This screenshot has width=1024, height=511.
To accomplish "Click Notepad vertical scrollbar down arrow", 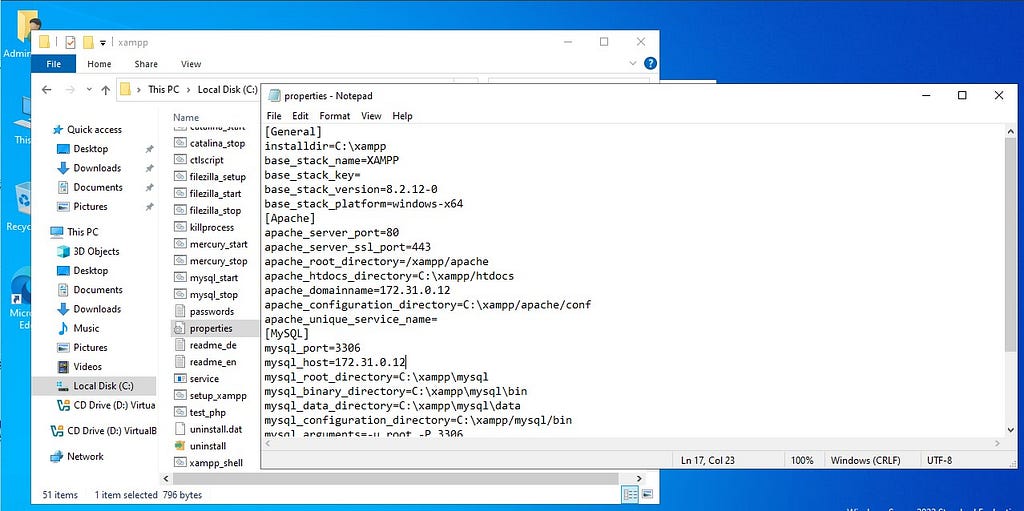I will [x=1012, y=430].
